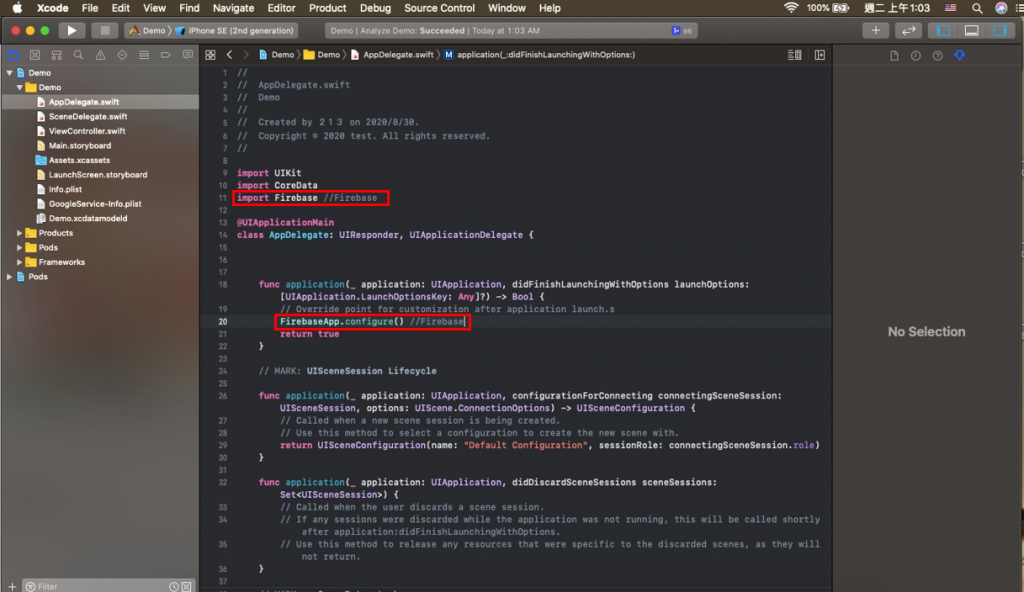Choose the Demo scheme in toolbar
Screen dimensions: 1024x592
(x=147, y=30)
